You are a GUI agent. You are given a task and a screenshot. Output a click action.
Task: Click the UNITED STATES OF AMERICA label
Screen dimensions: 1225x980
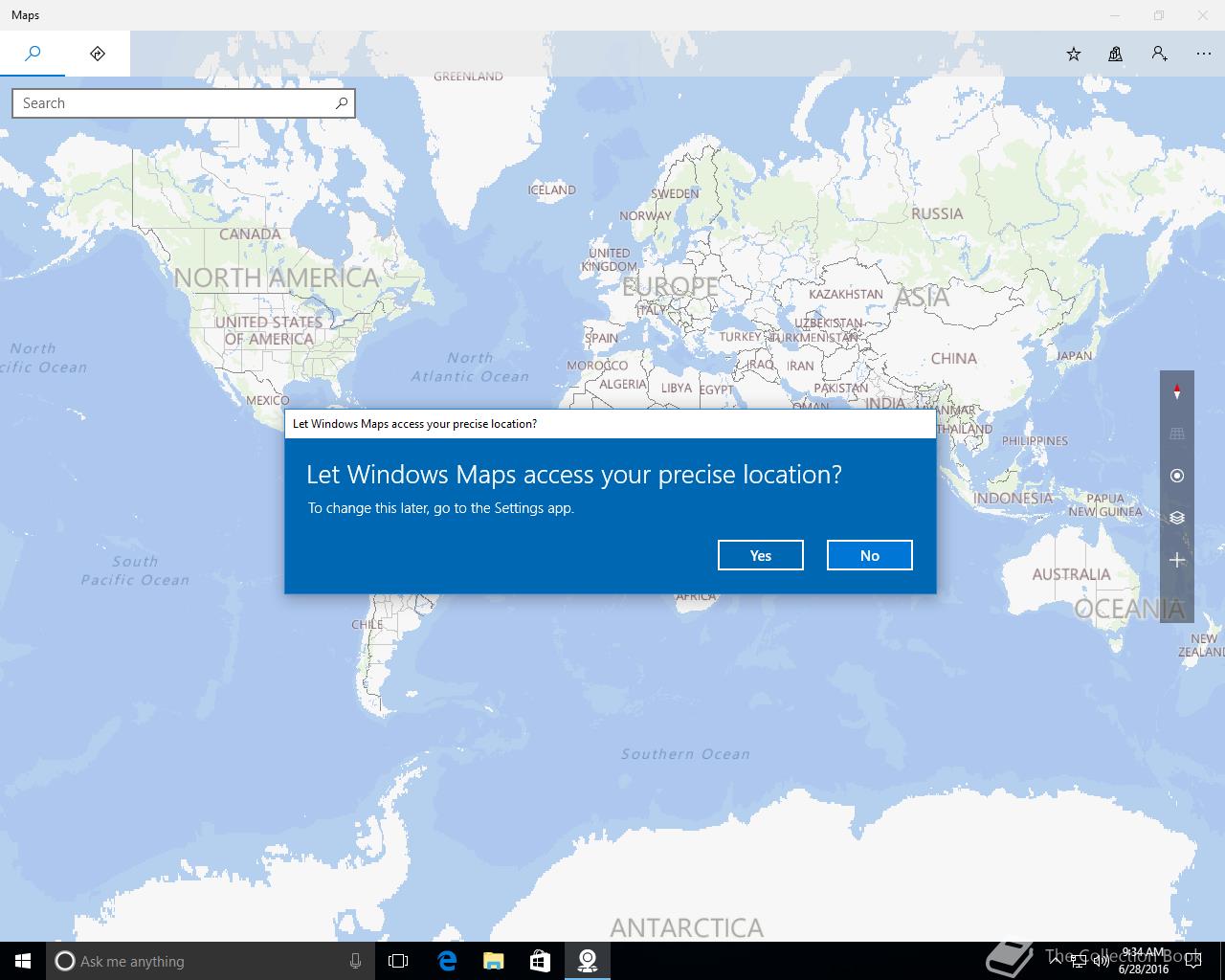(269, 330)
